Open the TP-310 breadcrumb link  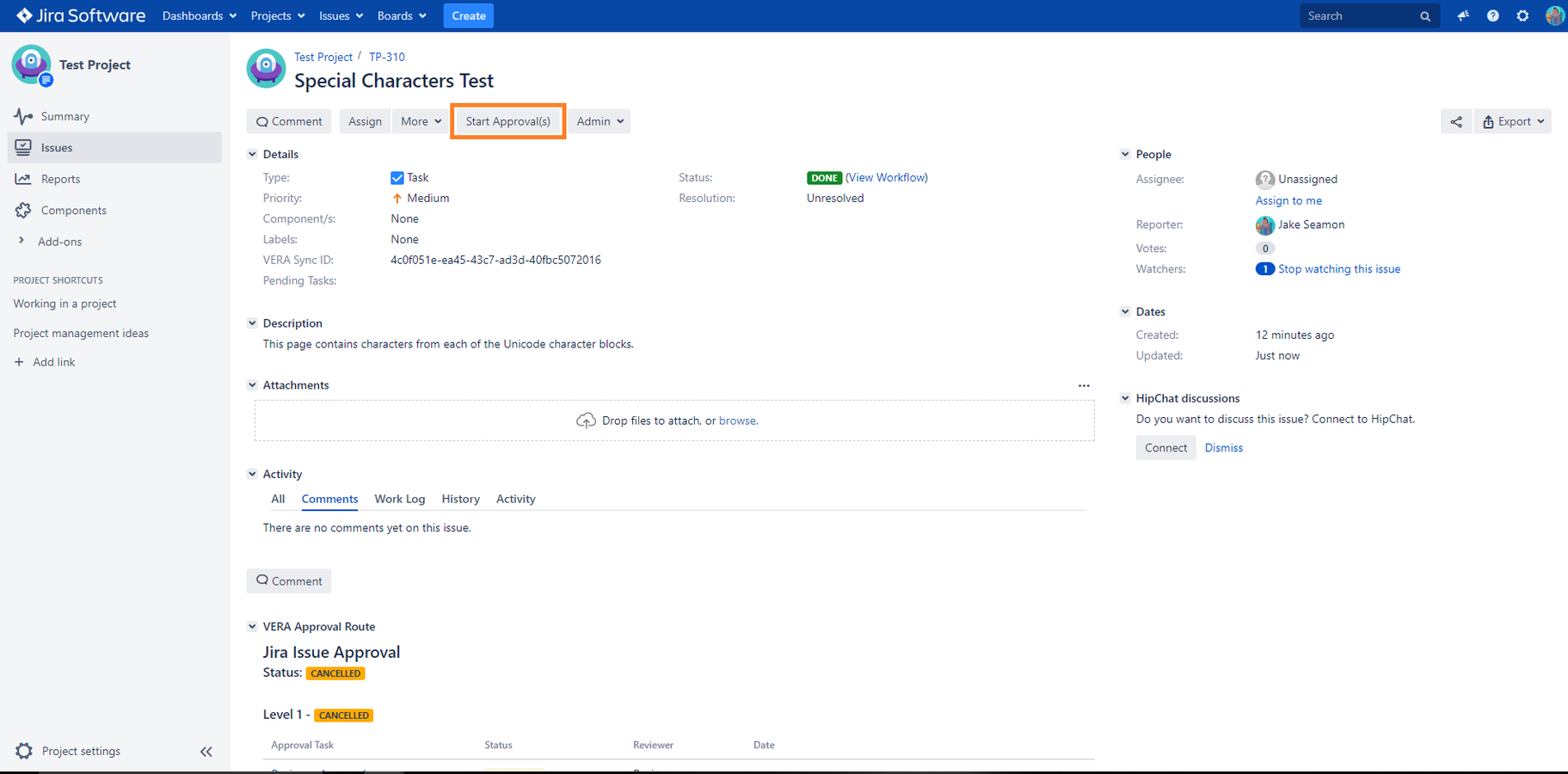[x=387, y=57]
